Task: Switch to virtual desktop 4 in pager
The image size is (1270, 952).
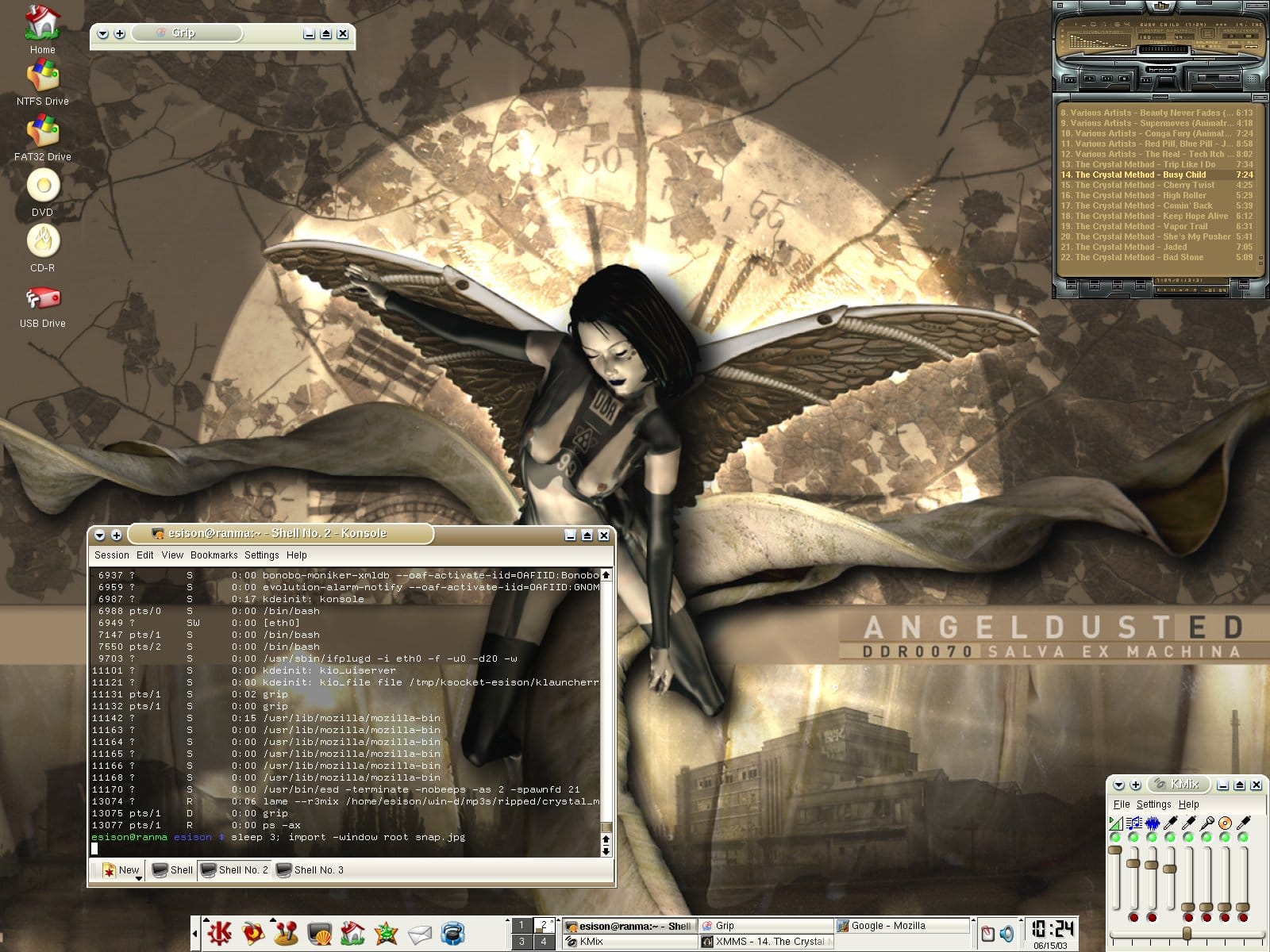Action: point(544,942)
